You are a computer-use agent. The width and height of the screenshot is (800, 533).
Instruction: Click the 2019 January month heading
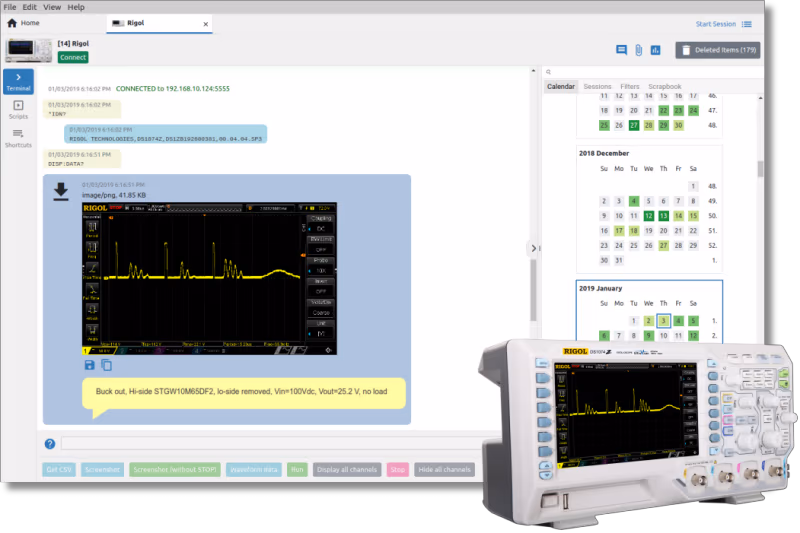(x=601, y=288)
